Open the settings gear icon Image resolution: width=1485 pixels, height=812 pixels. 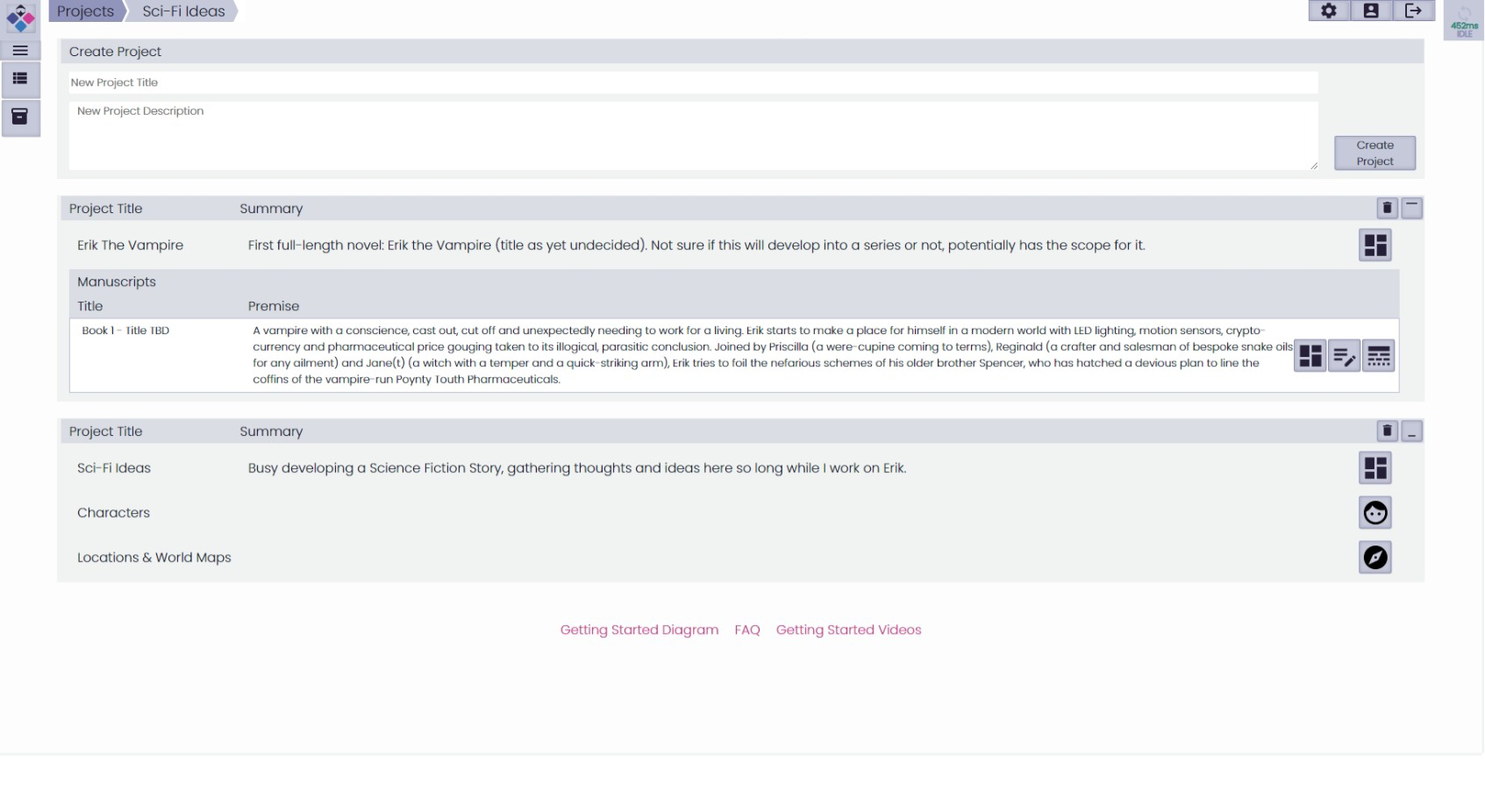[1329, 11]
